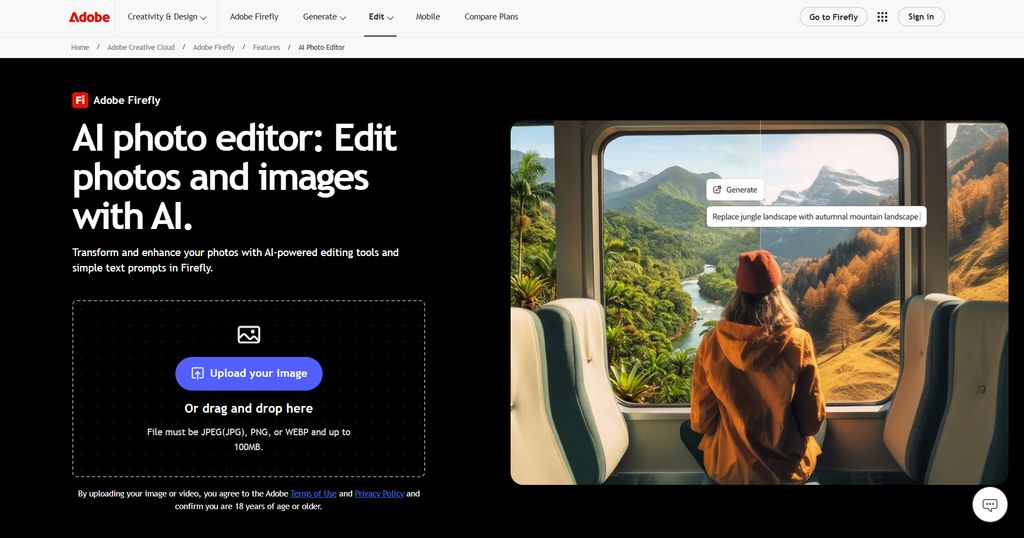Click the Go to Firefly button
Image resolution: width=1024 pixels, height=538 pixels.
[833, 17]
